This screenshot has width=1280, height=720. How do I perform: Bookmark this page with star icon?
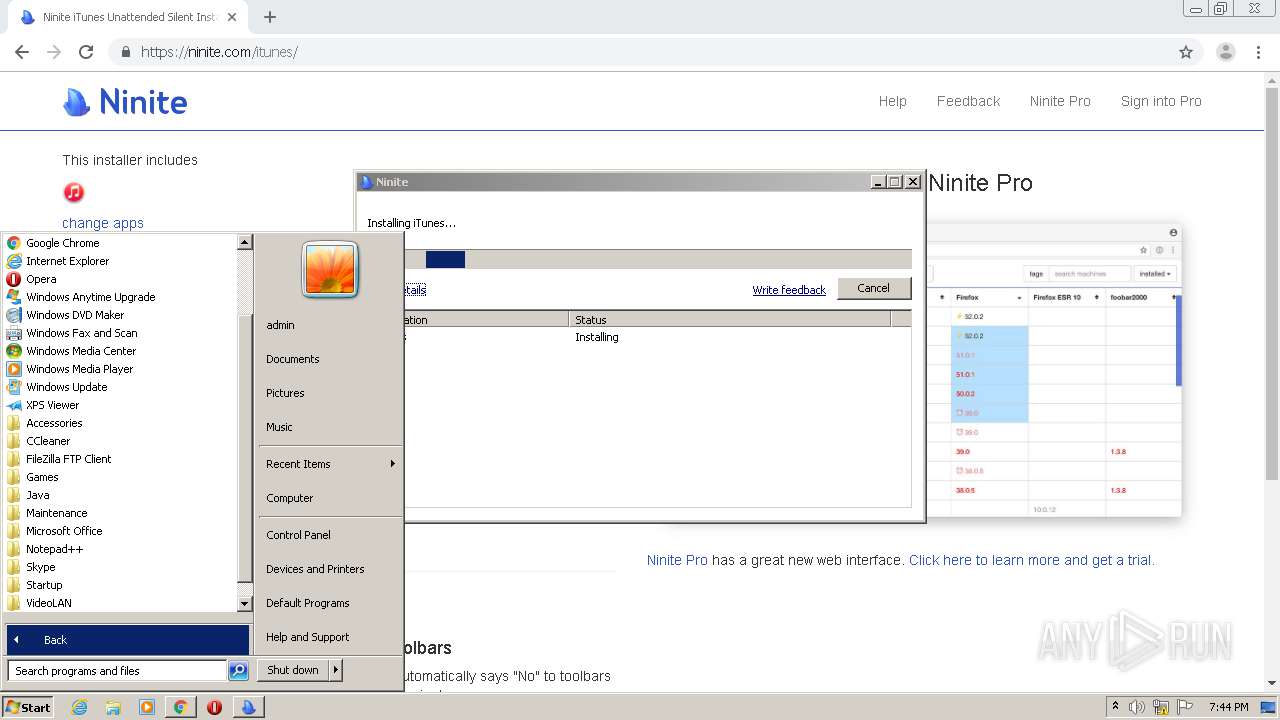1186,52
